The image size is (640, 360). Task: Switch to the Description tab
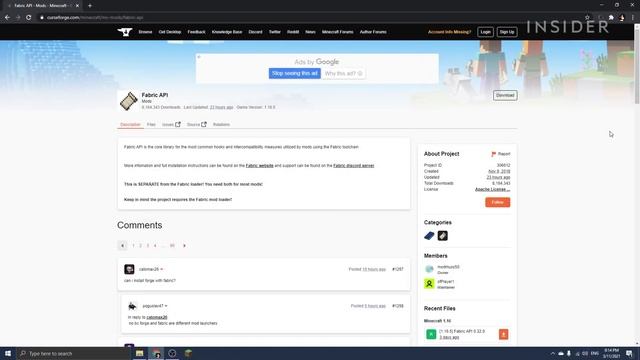(x=130, y=124)
